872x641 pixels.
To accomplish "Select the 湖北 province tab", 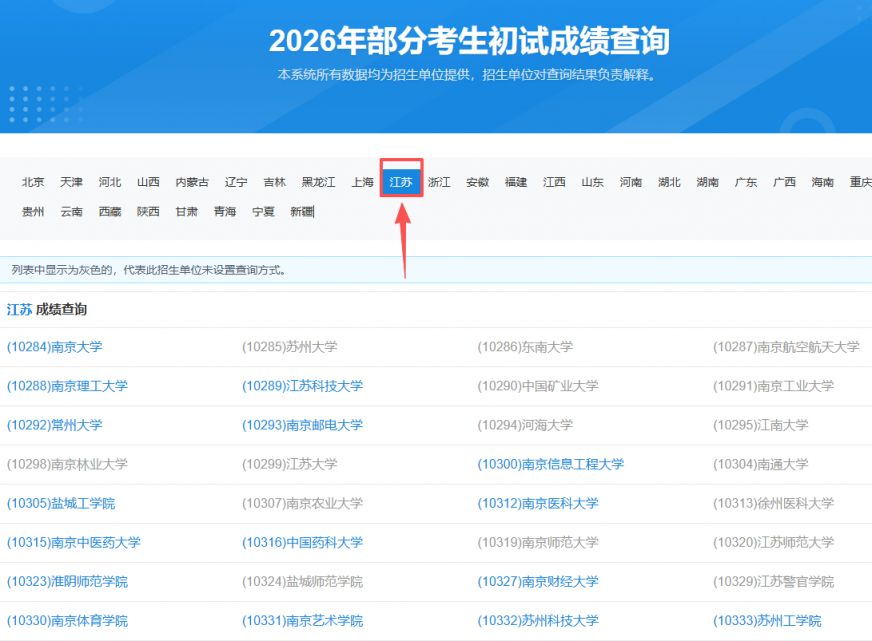I will point(669,182).
